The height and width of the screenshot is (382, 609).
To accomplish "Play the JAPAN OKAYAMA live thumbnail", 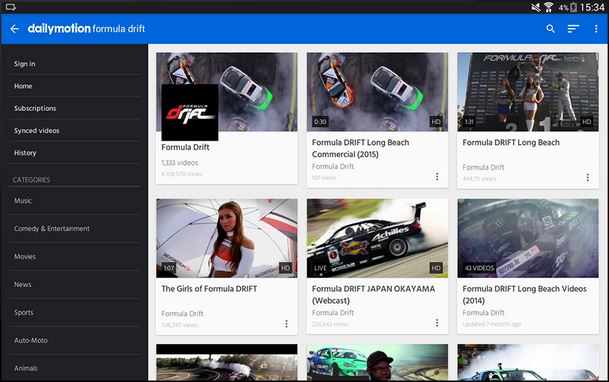I will click(x=377, y=238).
